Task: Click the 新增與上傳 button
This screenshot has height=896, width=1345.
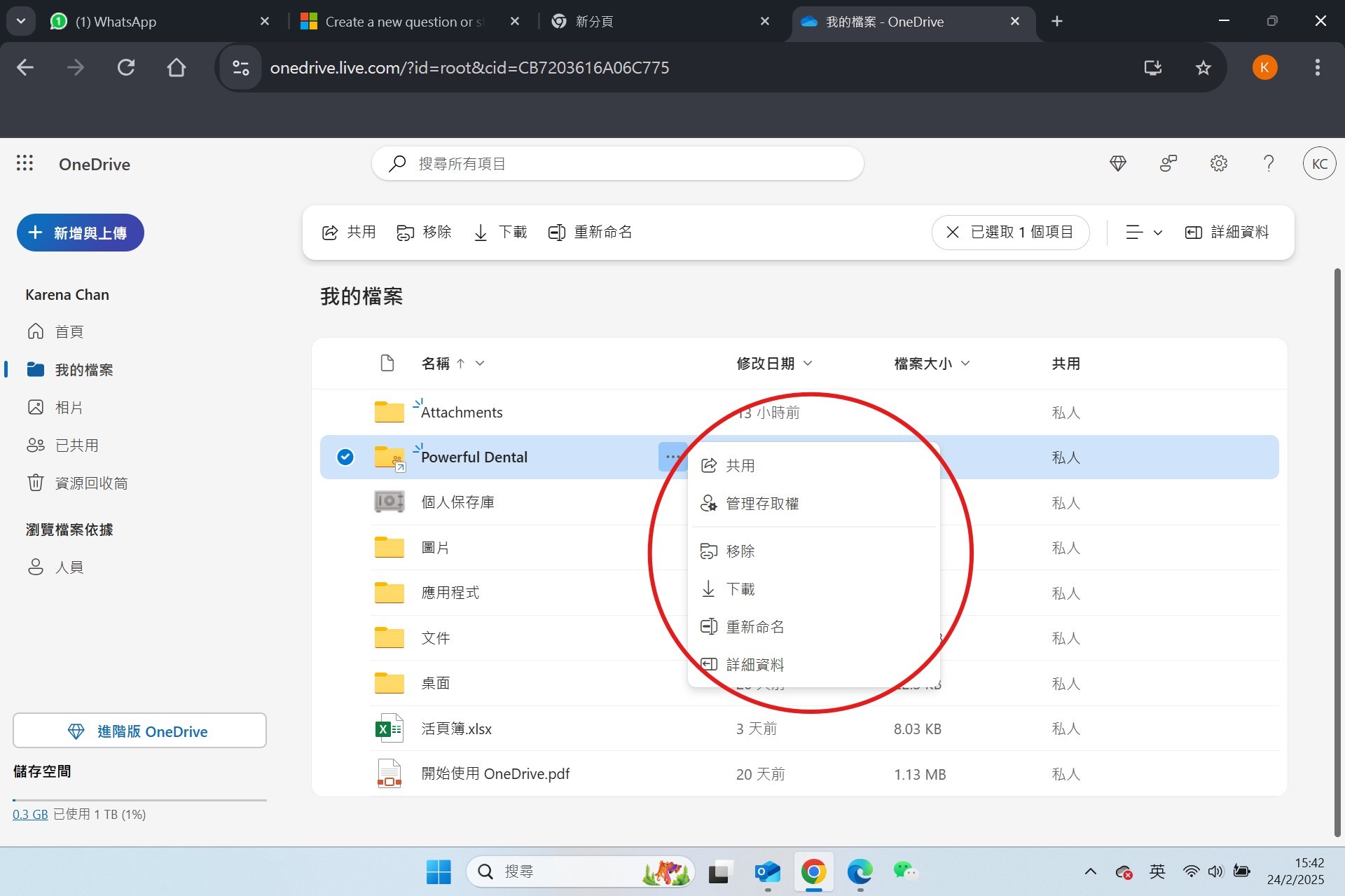Action: tap(81, 233)
